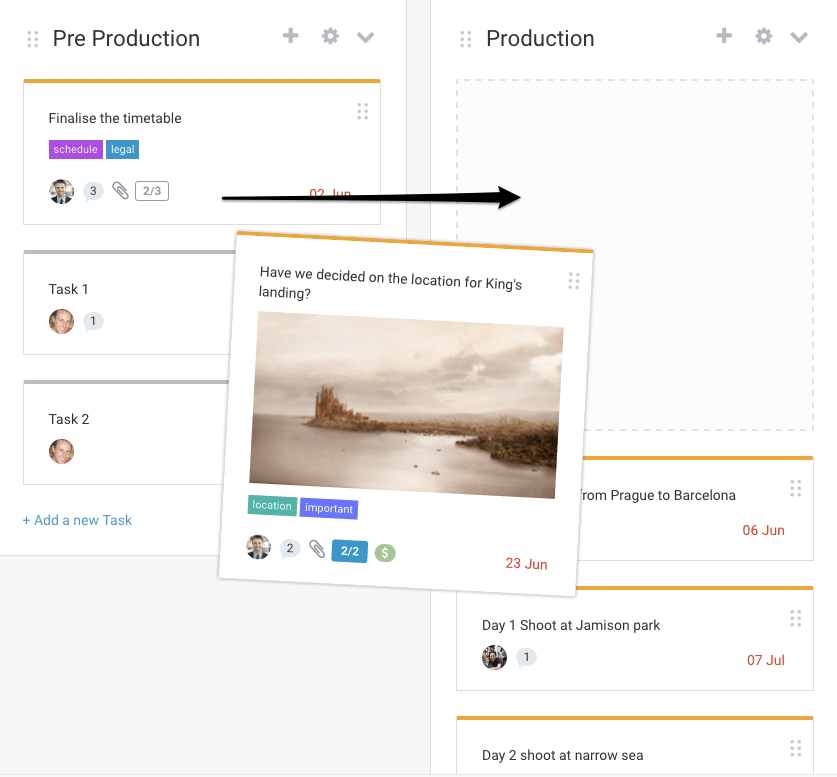Click drag handle beside Production title
Screen dimensions: 837x777
pyautogui.click(x=466, y=39)
